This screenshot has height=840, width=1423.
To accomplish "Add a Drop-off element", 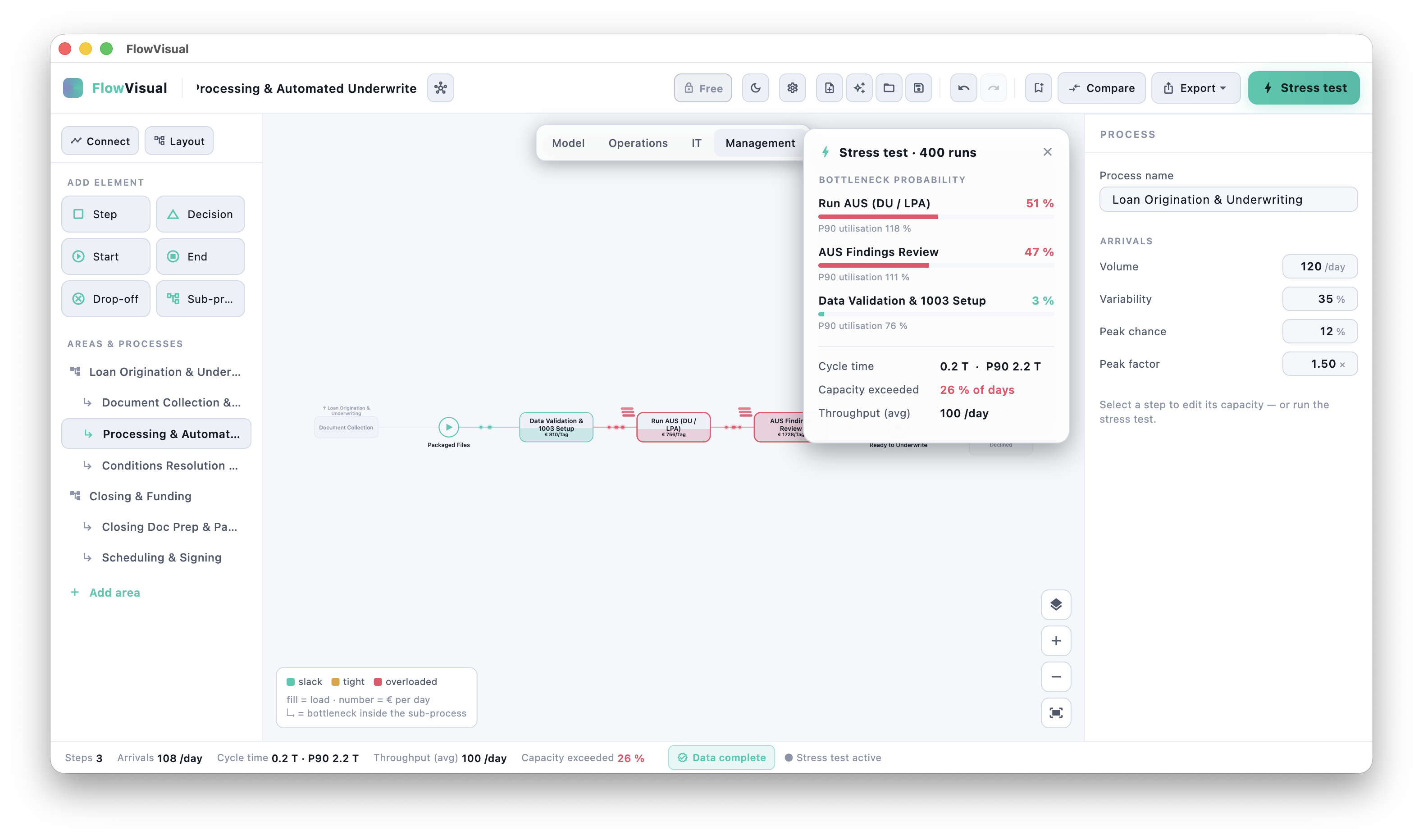I will tap(105, 299).
